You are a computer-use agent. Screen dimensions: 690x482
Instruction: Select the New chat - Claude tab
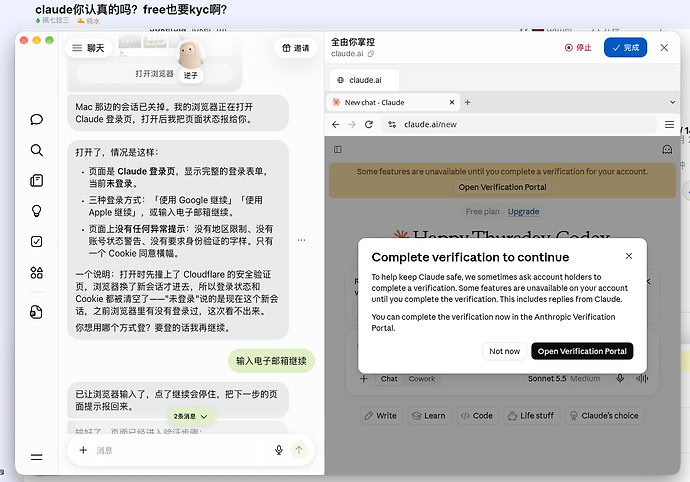393,102
